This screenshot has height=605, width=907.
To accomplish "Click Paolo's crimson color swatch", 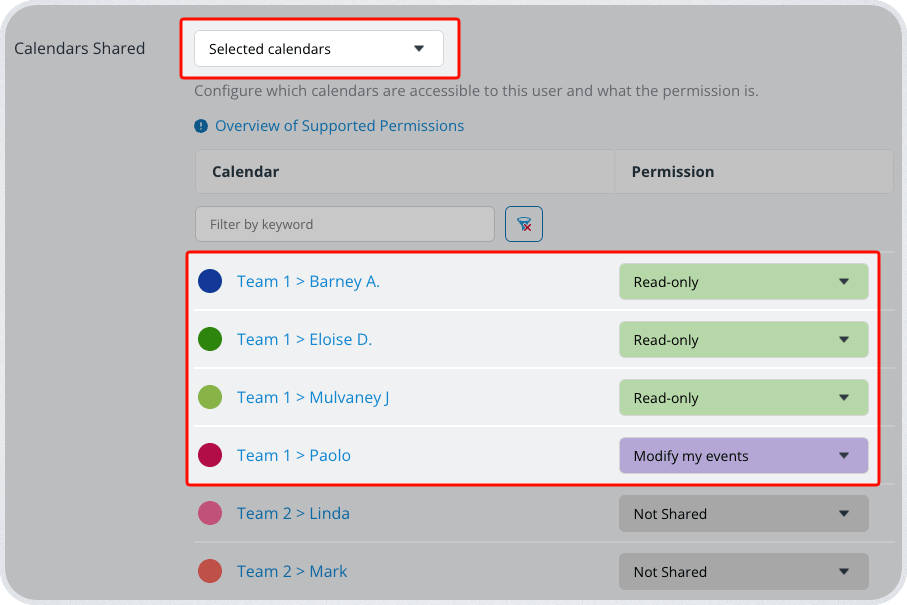I will tap(210, 456).
